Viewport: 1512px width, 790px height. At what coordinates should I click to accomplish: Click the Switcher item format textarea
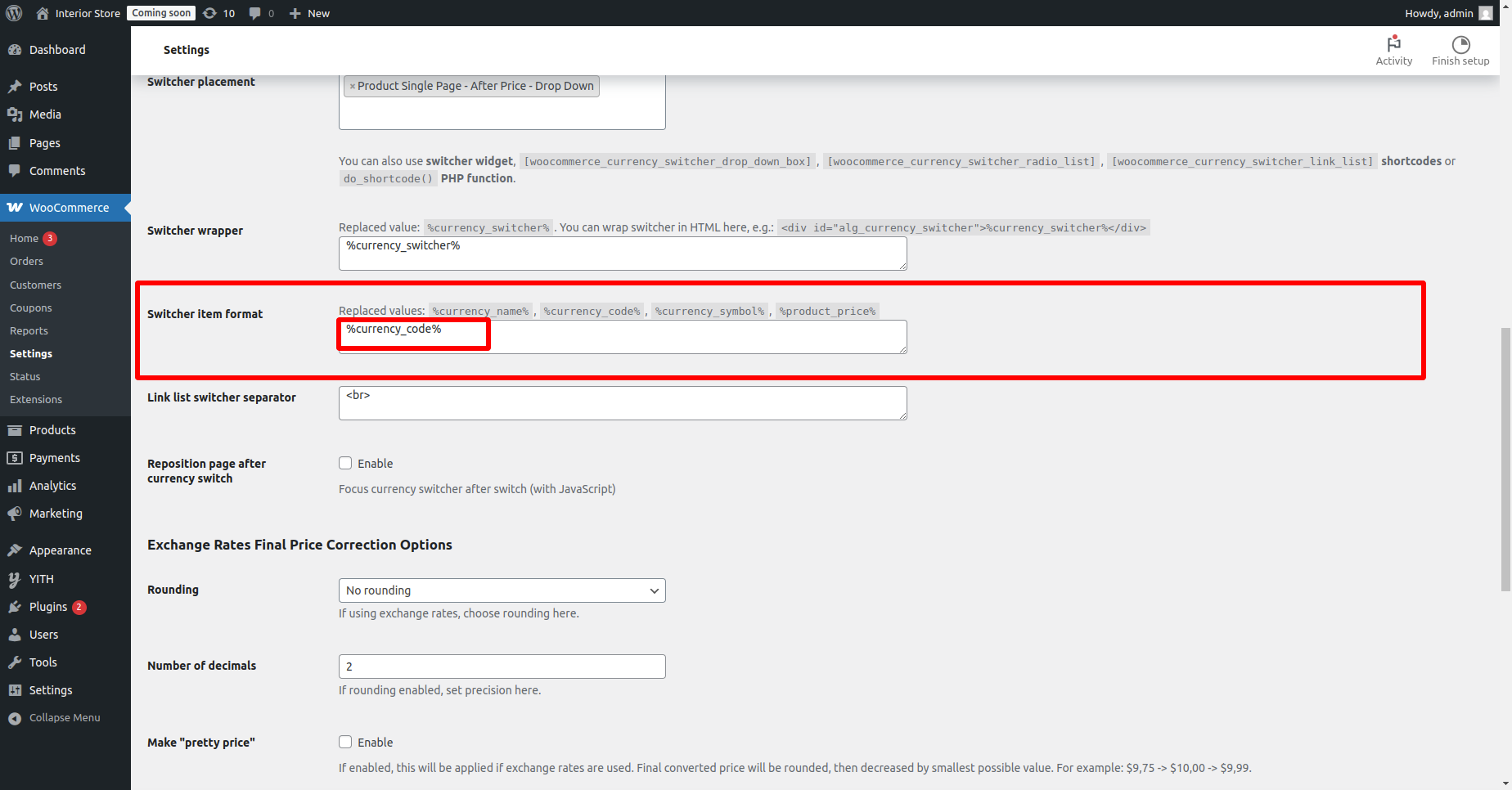click(655, 337)
